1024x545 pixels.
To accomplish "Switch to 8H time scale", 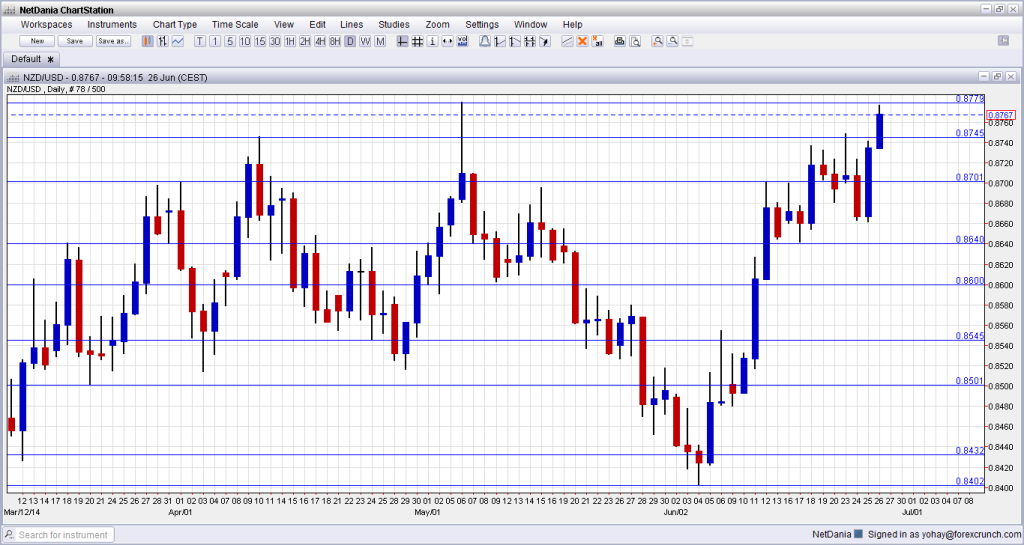I will tap(335, 41).
